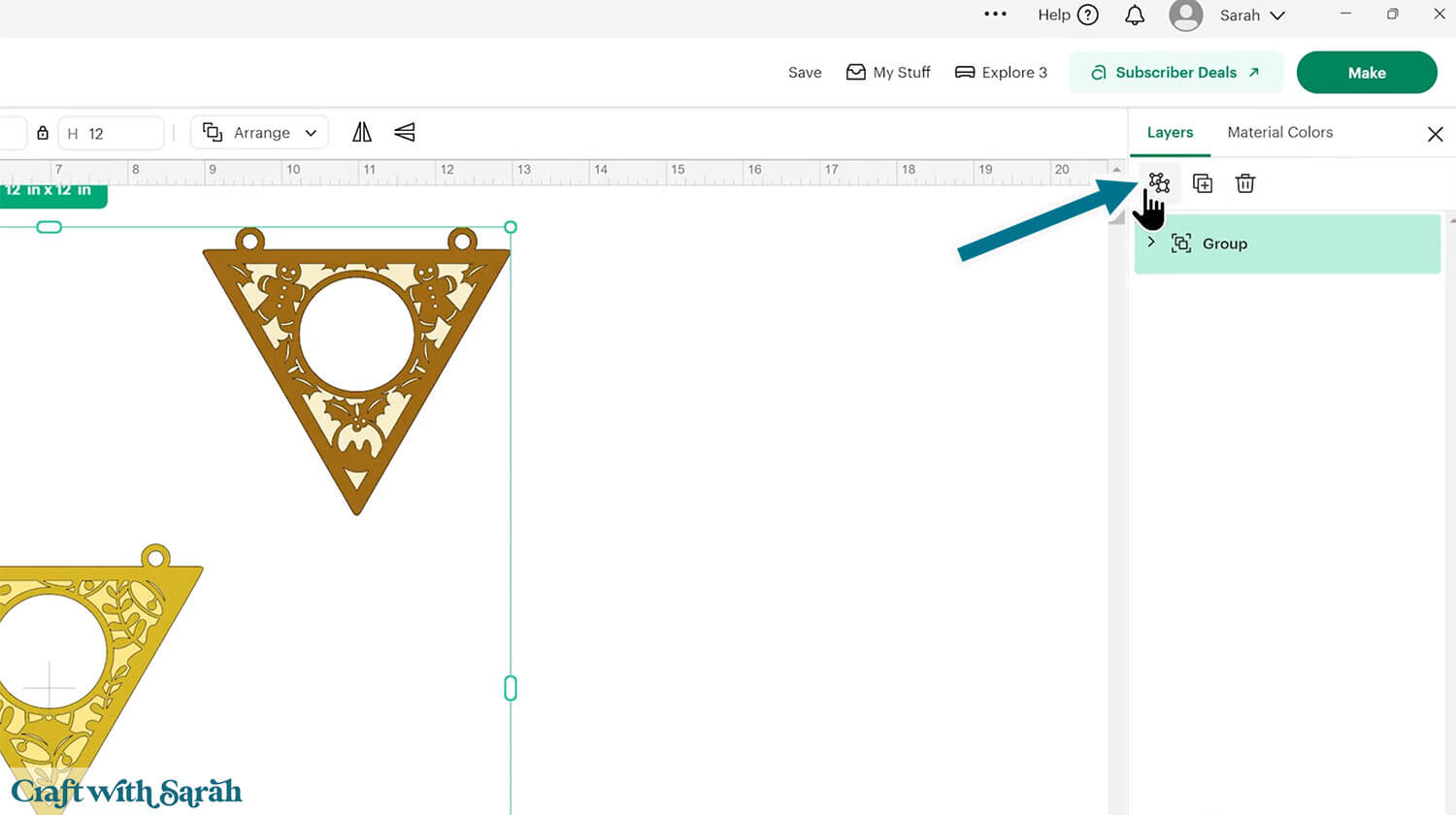
Task: Open Help with the question mark icon
Action: pyautogui.click(x=1088, y=15)
